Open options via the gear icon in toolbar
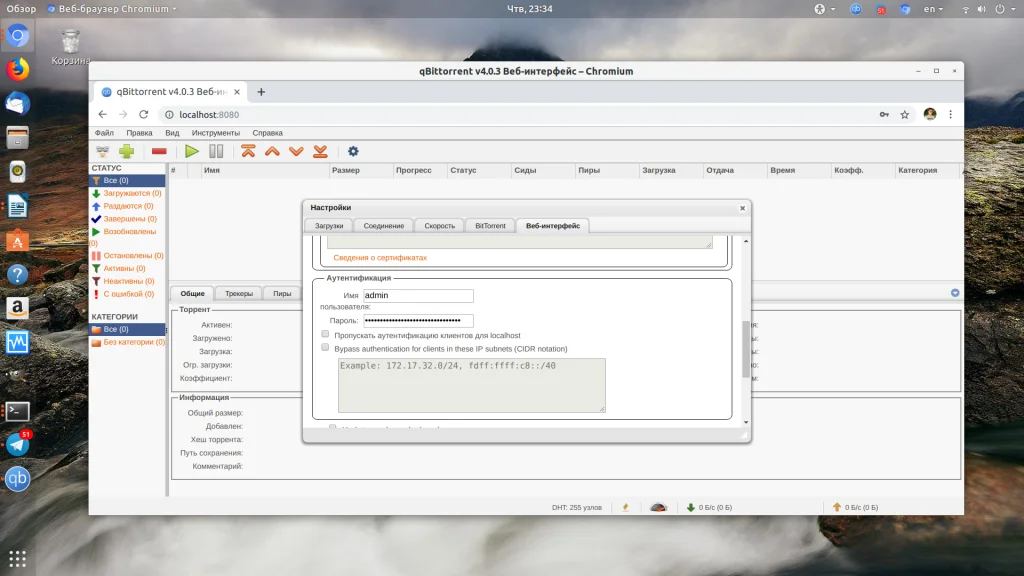The image size is (1024, 576). click(x=353, y=152)
